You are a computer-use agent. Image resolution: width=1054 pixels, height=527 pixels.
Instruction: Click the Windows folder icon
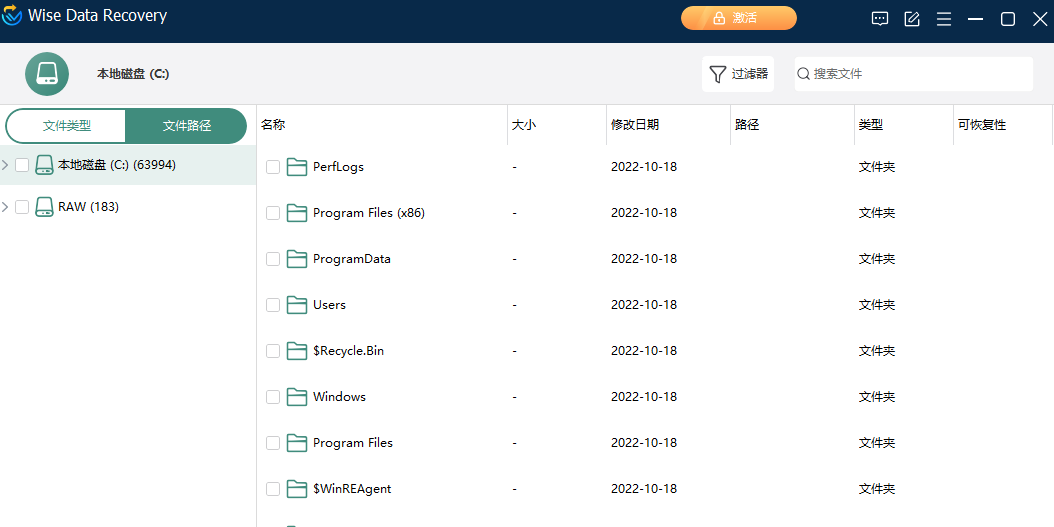point(297,397)
